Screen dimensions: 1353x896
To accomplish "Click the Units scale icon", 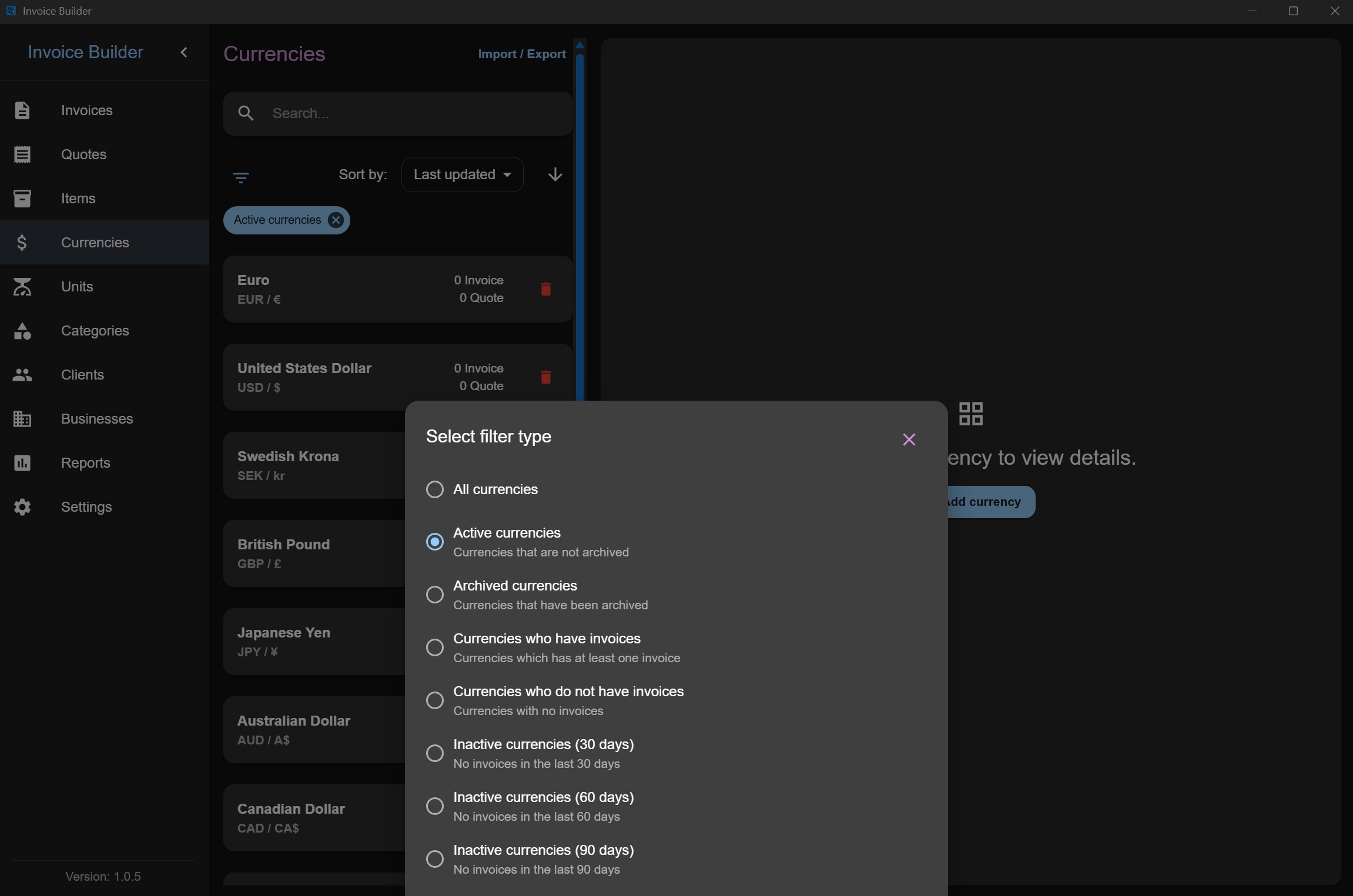I will pos(22,287).
